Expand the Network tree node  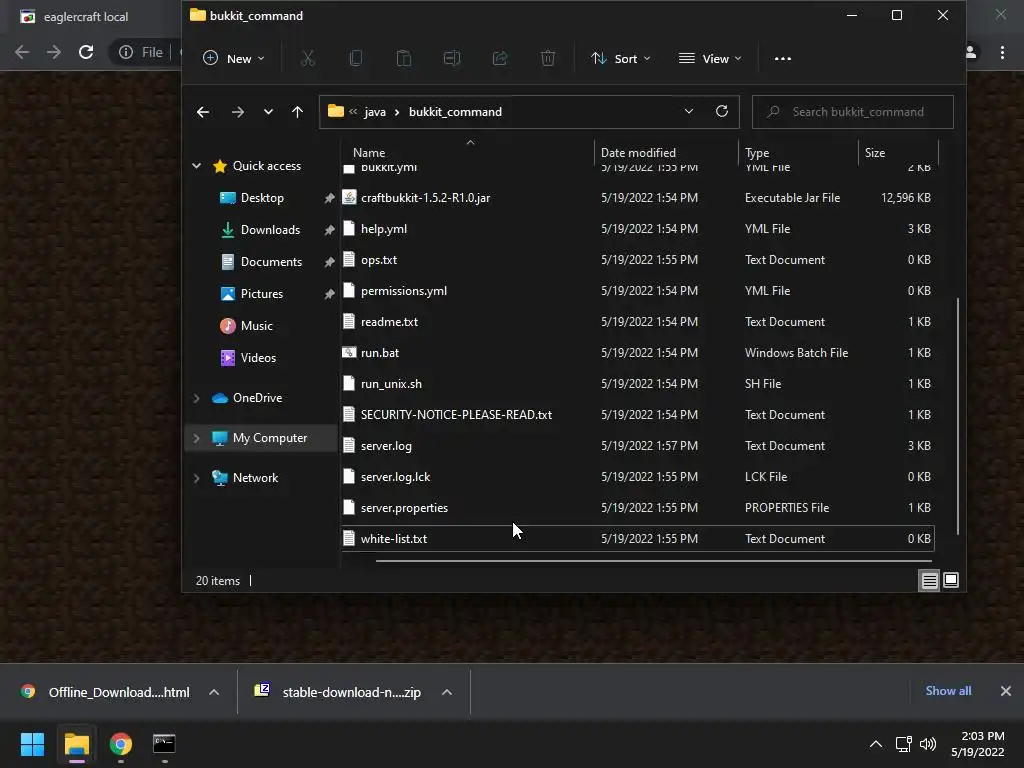197,478
